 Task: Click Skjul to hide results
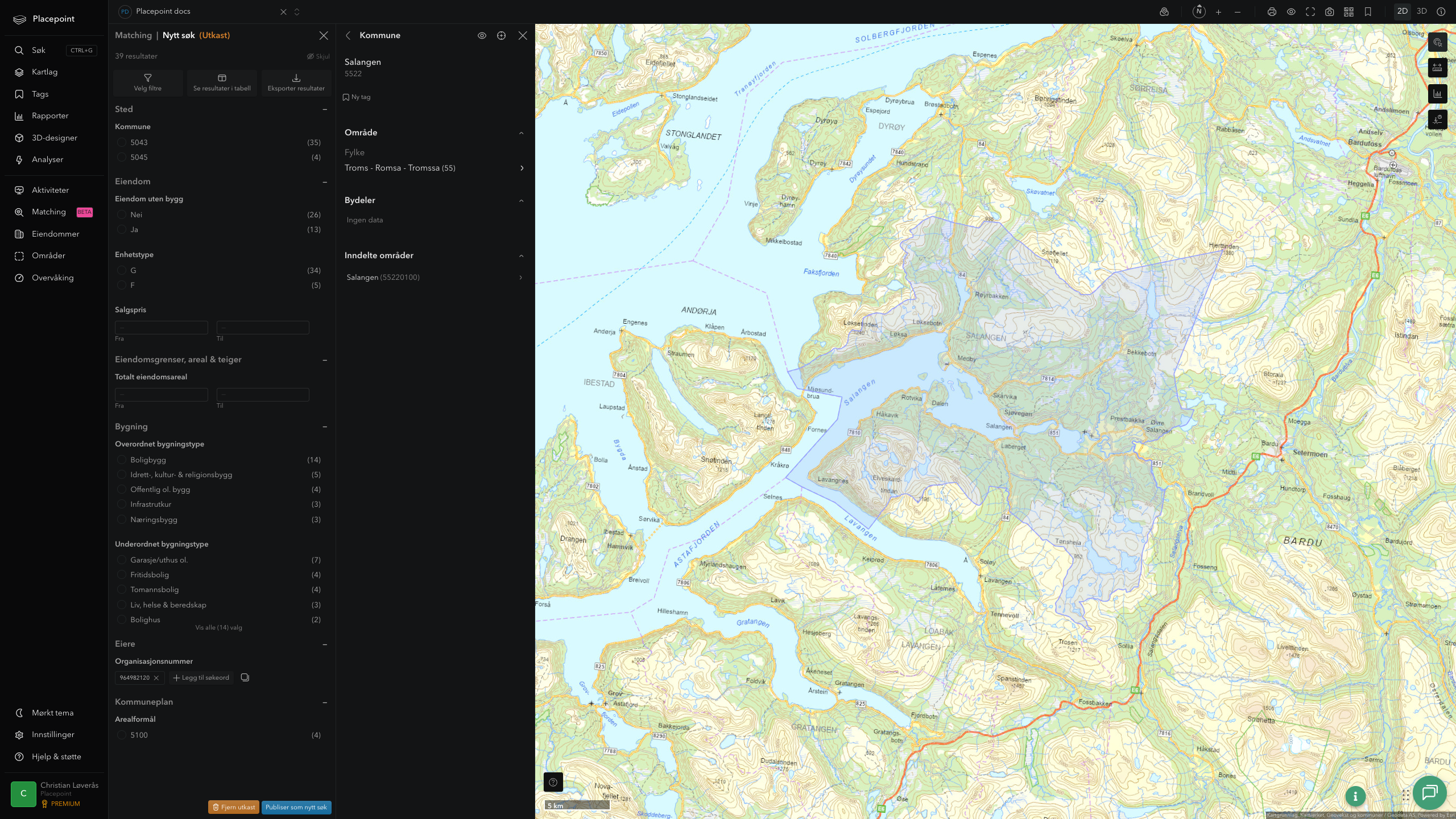[318, 56]
